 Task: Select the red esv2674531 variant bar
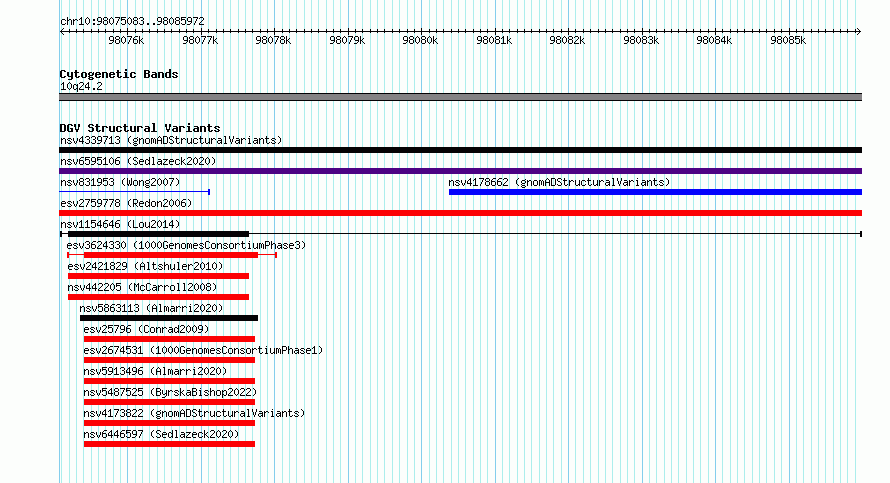(x=169, y=360)
